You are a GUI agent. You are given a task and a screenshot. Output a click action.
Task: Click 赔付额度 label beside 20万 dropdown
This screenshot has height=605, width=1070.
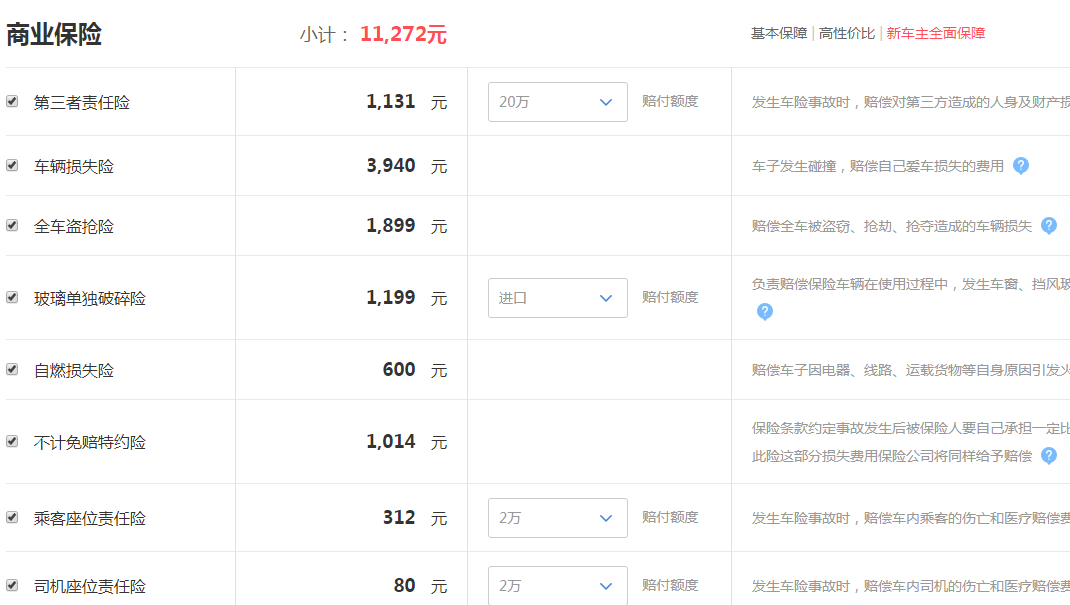[x=670, y=102]
